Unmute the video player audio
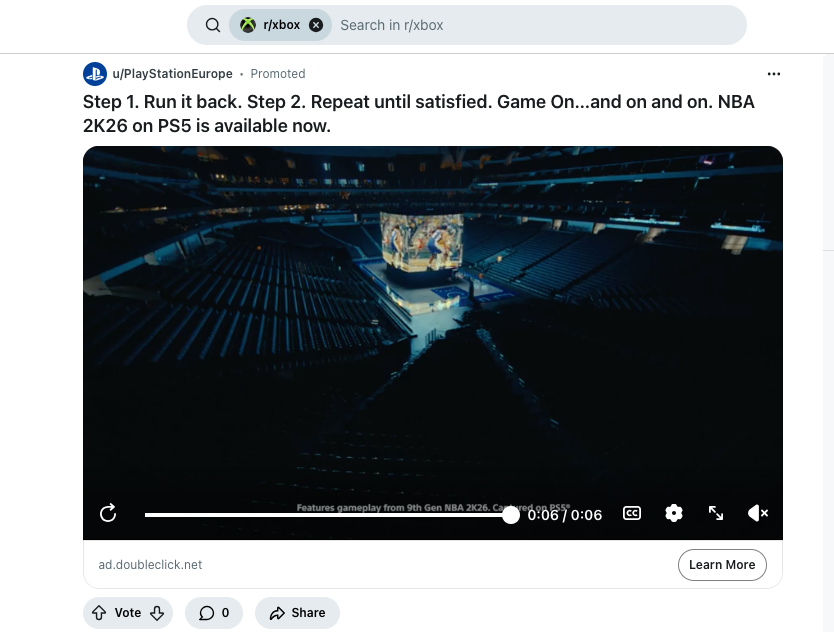Viewport: 834px width, 632px height. [758, 513]
